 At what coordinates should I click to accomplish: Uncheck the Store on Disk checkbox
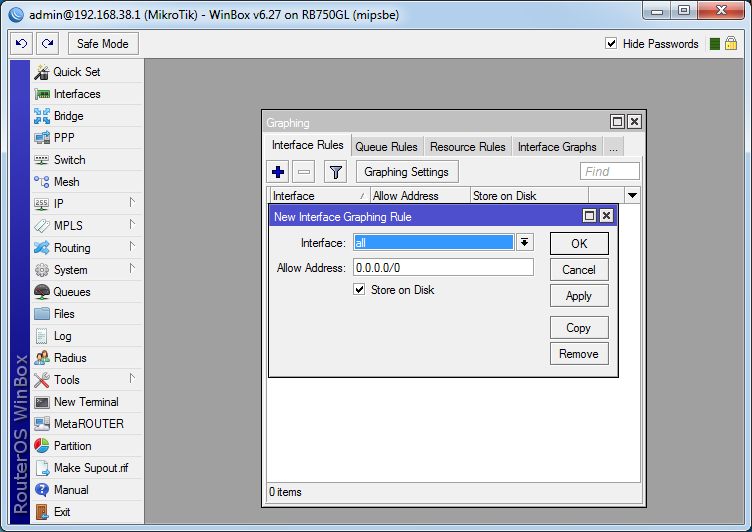[x=359, y=290]
